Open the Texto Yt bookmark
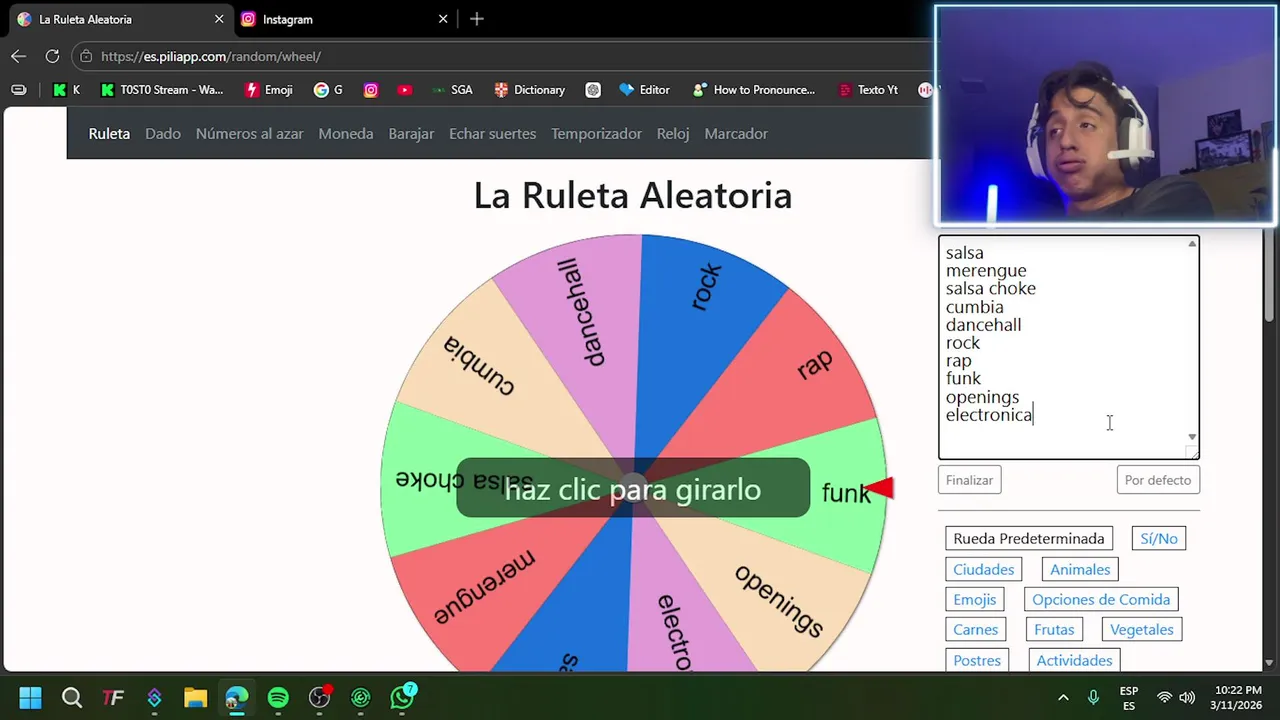This screenshot has width=1280, height=720. tap(867, 90)
